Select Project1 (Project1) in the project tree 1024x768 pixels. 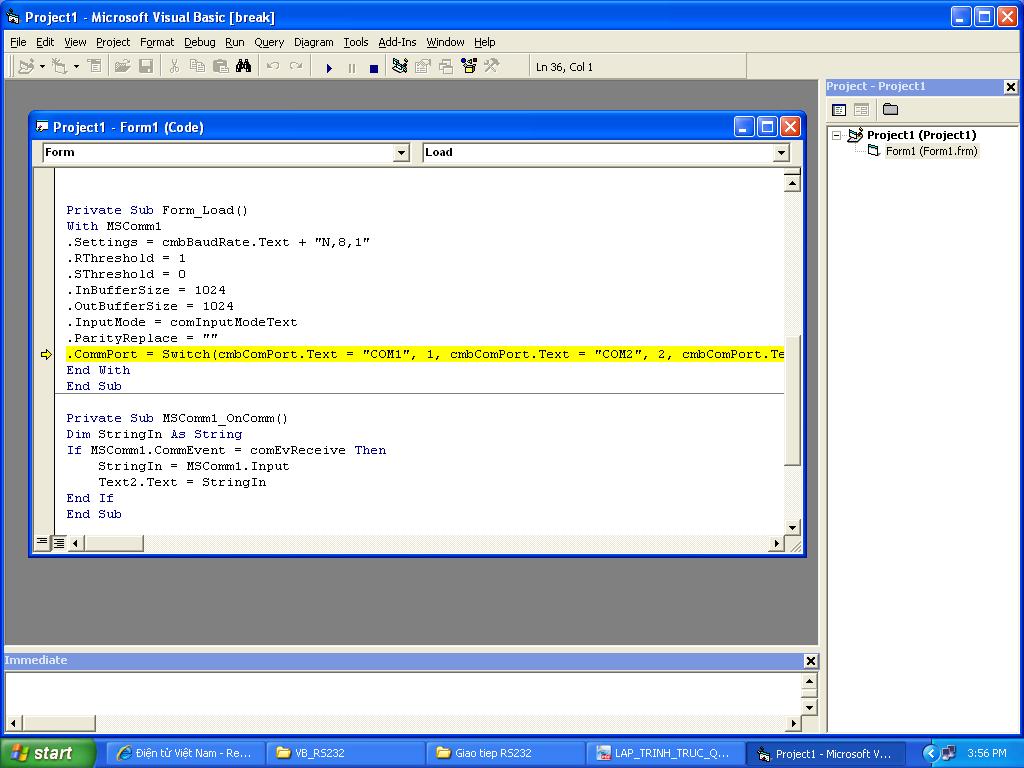(x=921, y=135)
